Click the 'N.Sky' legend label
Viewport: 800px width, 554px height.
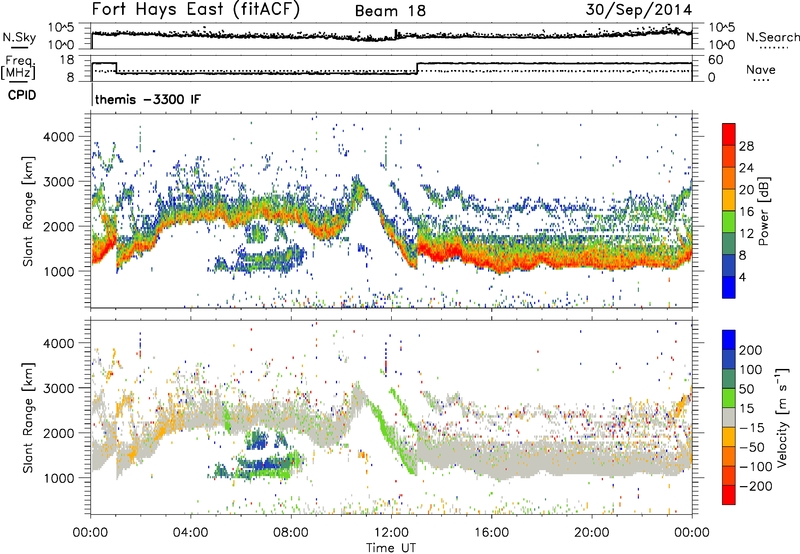click(19, 37)
